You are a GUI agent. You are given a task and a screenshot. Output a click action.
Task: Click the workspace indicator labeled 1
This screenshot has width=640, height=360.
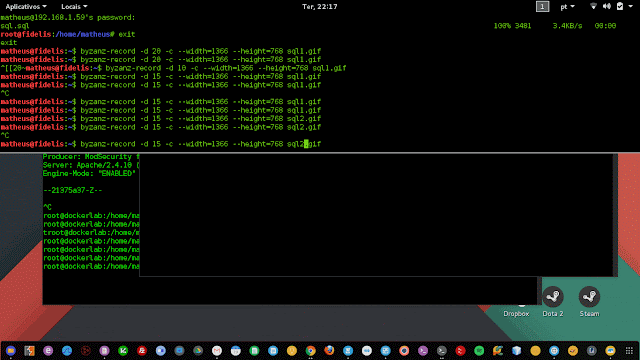click(x=542, y=7)
